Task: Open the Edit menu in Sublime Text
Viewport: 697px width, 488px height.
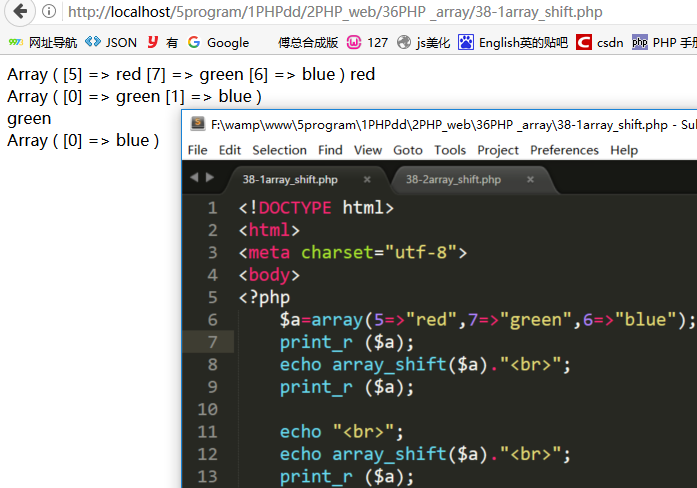Action: 230,150
